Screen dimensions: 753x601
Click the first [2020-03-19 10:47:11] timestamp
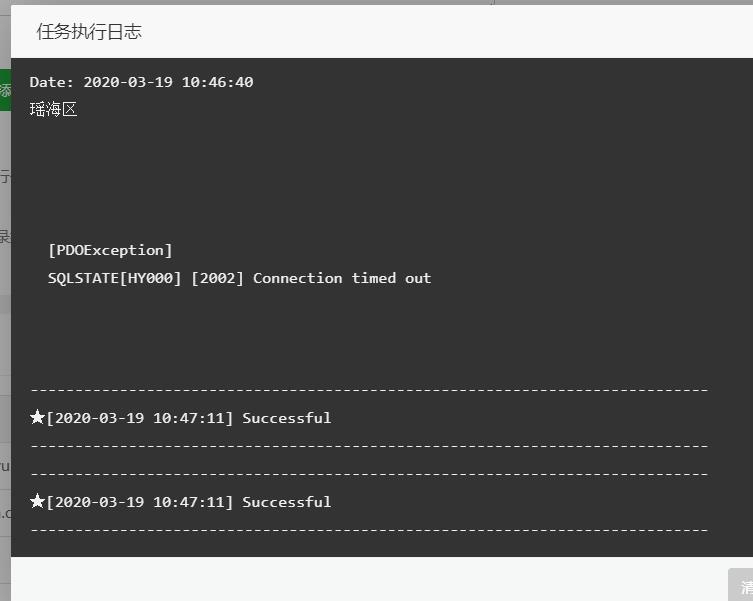(x=140, y=418)
